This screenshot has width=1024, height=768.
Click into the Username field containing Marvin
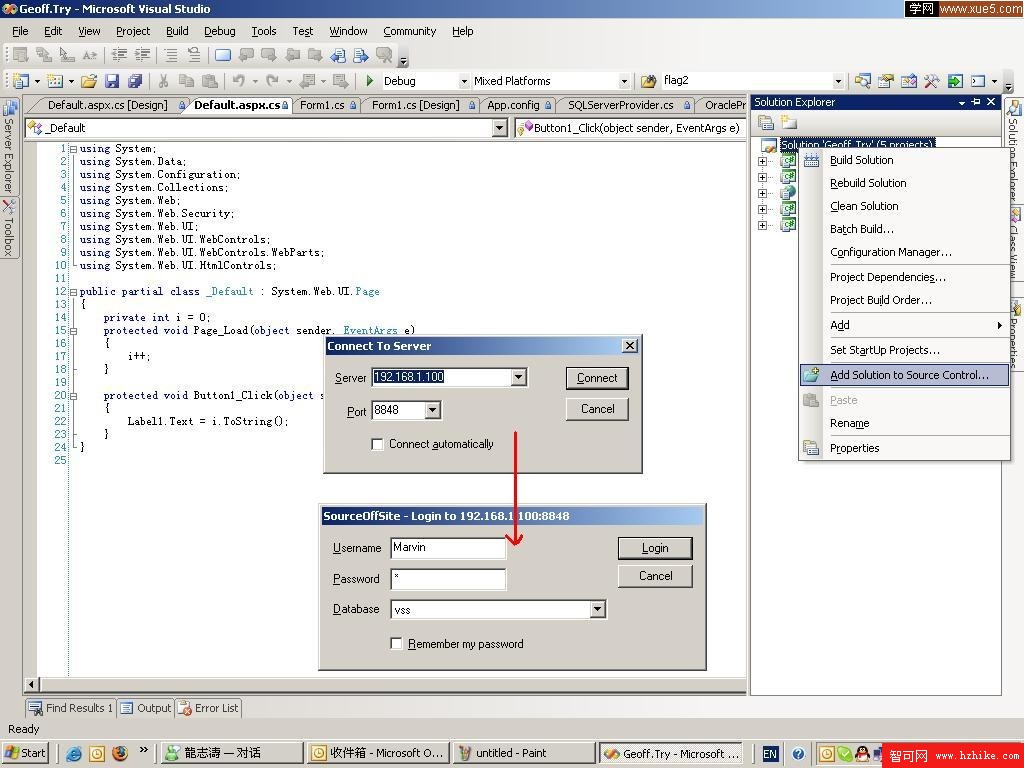pyautogui.click(x=448, y=548)
